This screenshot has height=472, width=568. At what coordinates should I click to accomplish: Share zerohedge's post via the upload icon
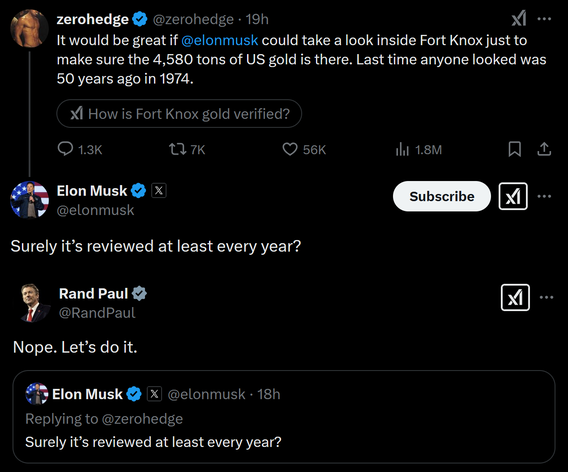pyautogui.click(x=544, y=149)
